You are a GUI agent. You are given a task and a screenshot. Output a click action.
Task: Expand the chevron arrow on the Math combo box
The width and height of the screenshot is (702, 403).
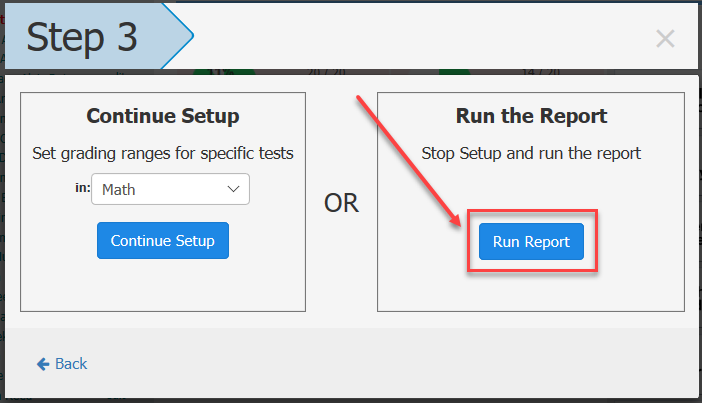pyautogui.click(x=233, y=189)
